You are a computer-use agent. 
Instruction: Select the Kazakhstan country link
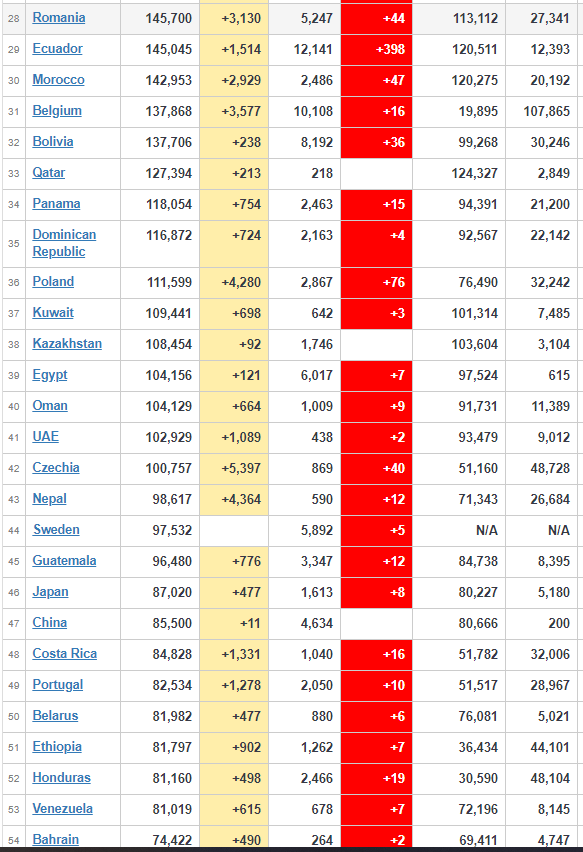click(67, 344)
